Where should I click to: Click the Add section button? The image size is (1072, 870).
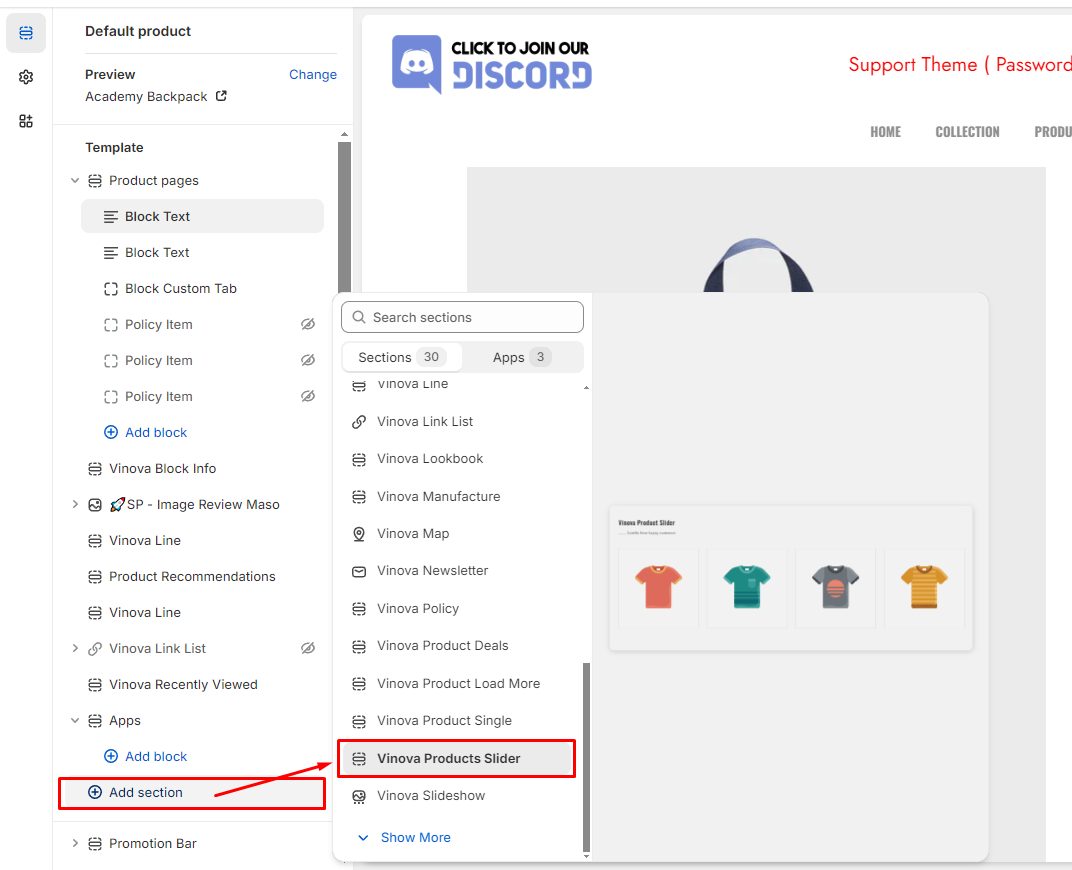coord(192,793)
